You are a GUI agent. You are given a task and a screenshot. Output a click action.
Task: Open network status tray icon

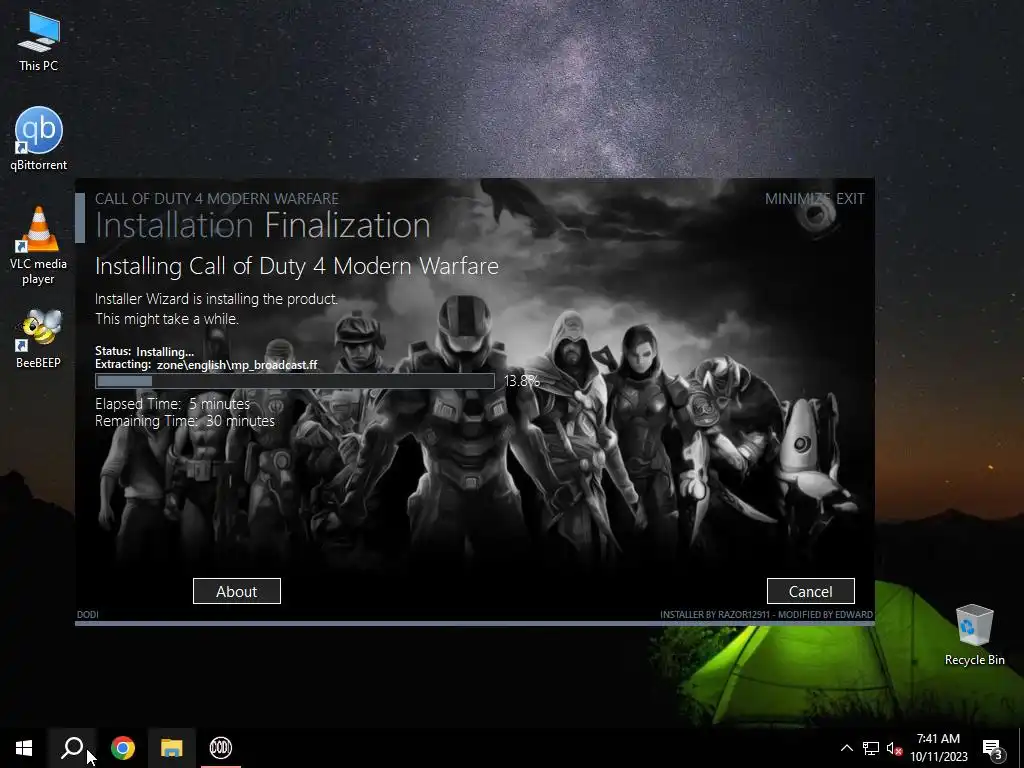[871, 748]
